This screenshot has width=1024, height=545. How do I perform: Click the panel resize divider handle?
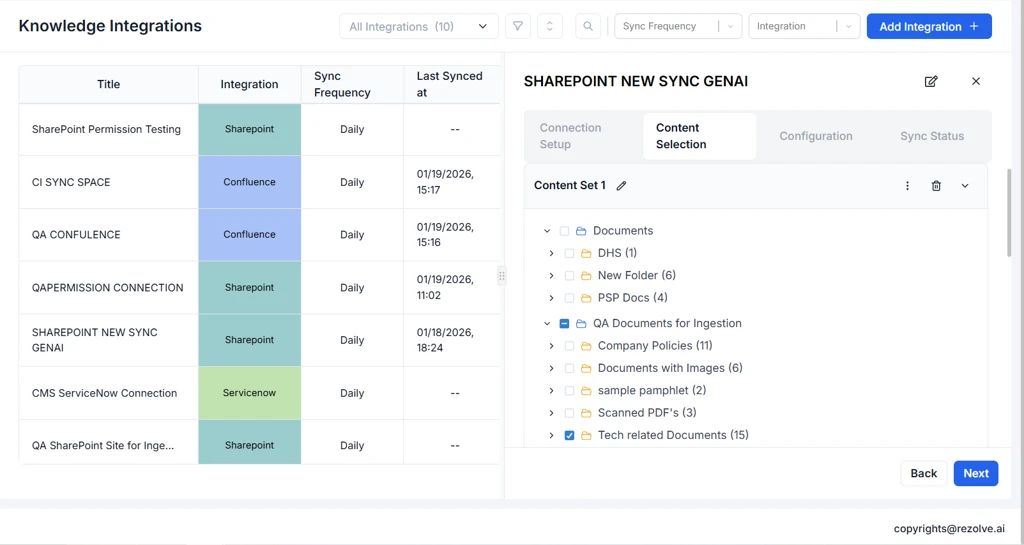(502, 276)
